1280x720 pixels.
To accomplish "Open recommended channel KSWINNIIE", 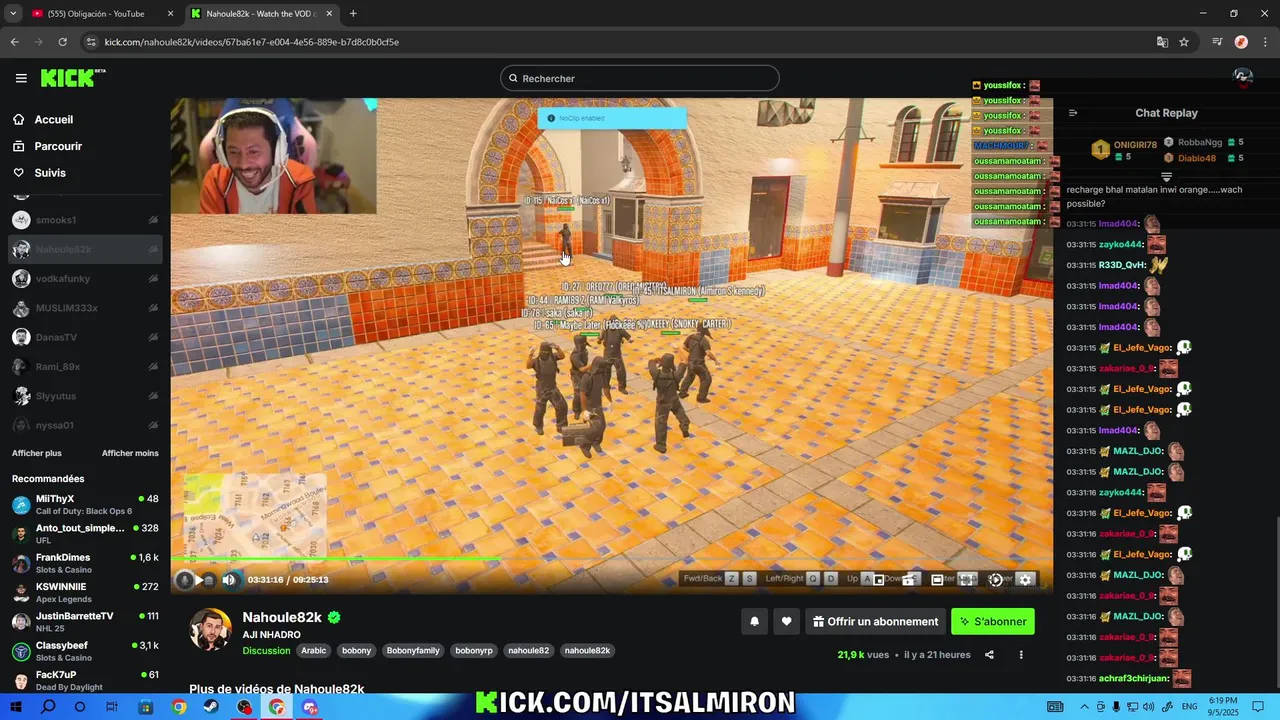I will (85, 592).
